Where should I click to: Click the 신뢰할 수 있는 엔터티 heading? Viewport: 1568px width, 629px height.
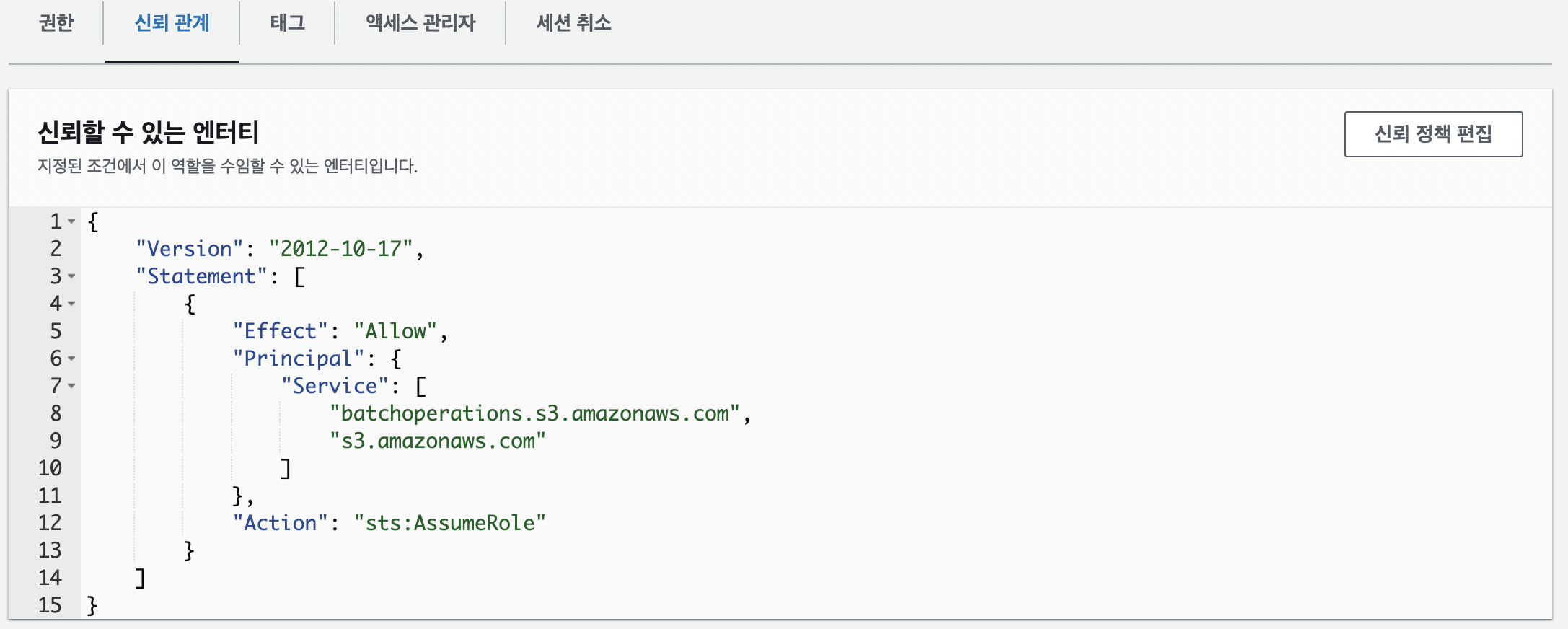click(148, 133)
